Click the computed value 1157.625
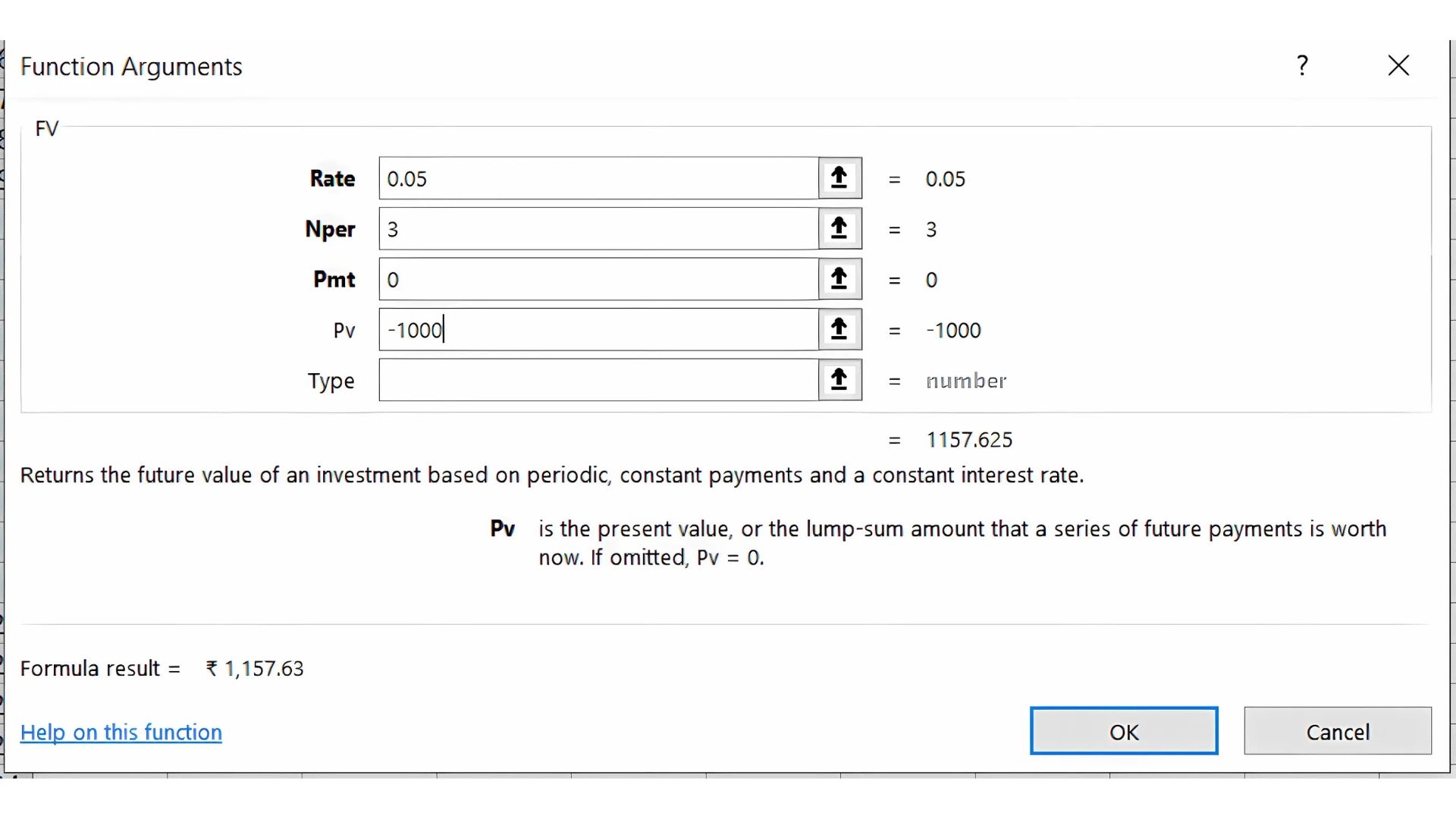Viewport: 1456px width, 819px height. click(x=969, y=440)
